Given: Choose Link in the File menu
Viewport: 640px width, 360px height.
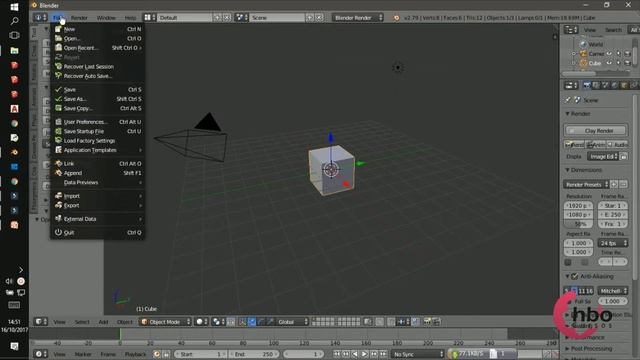Looking at the screenshot, I should click(x=98, y=163).
